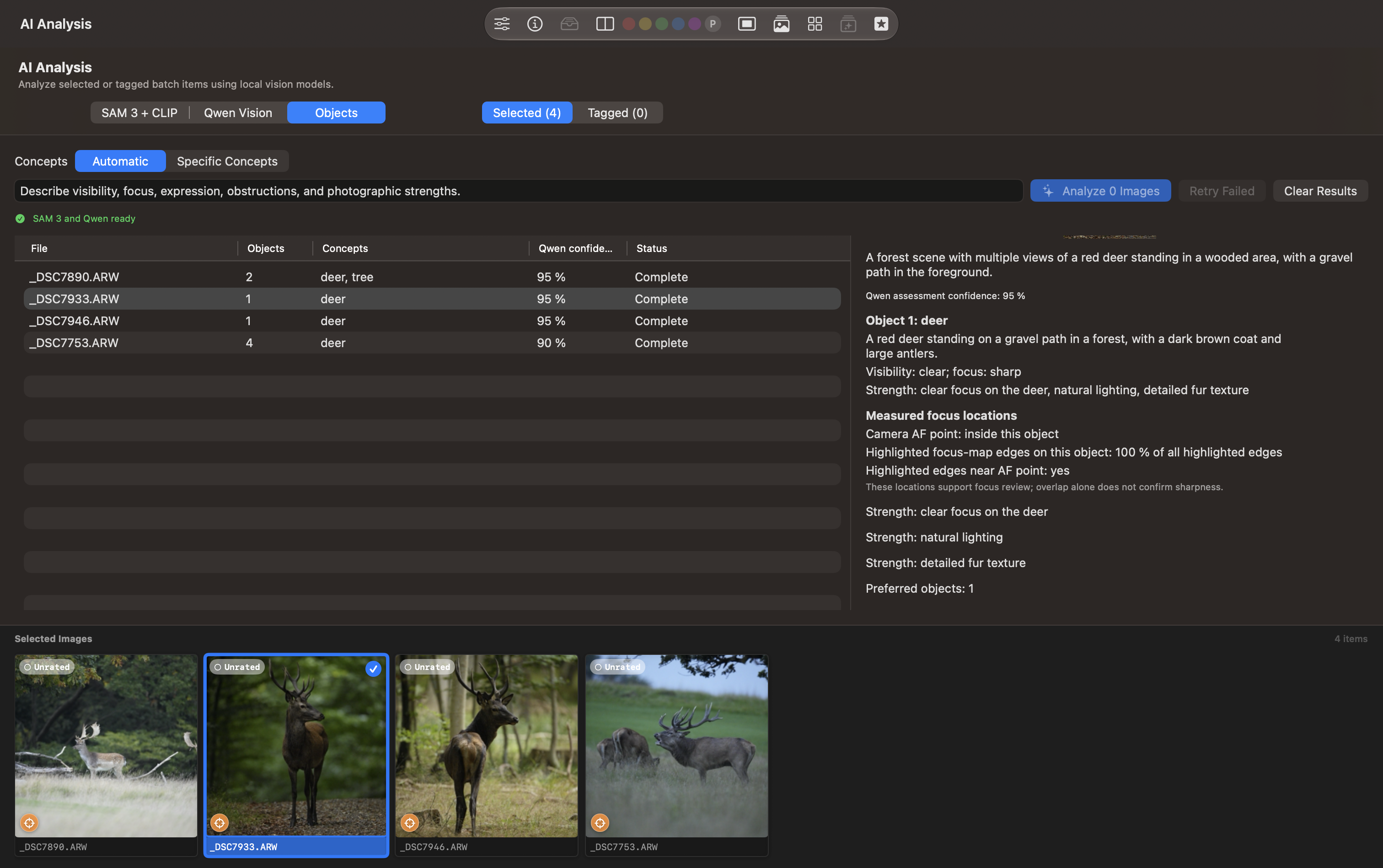Choose Specific Concepts mode
1383x868 pixels.
click(x=227, y=161)
